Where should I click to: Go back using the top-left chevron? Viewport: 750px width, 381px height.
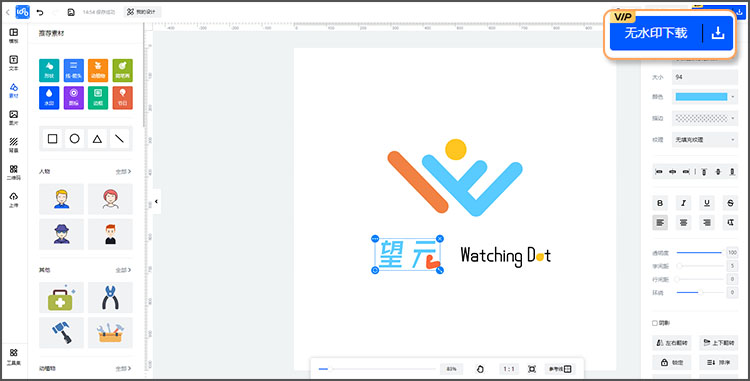click(8, 12)
